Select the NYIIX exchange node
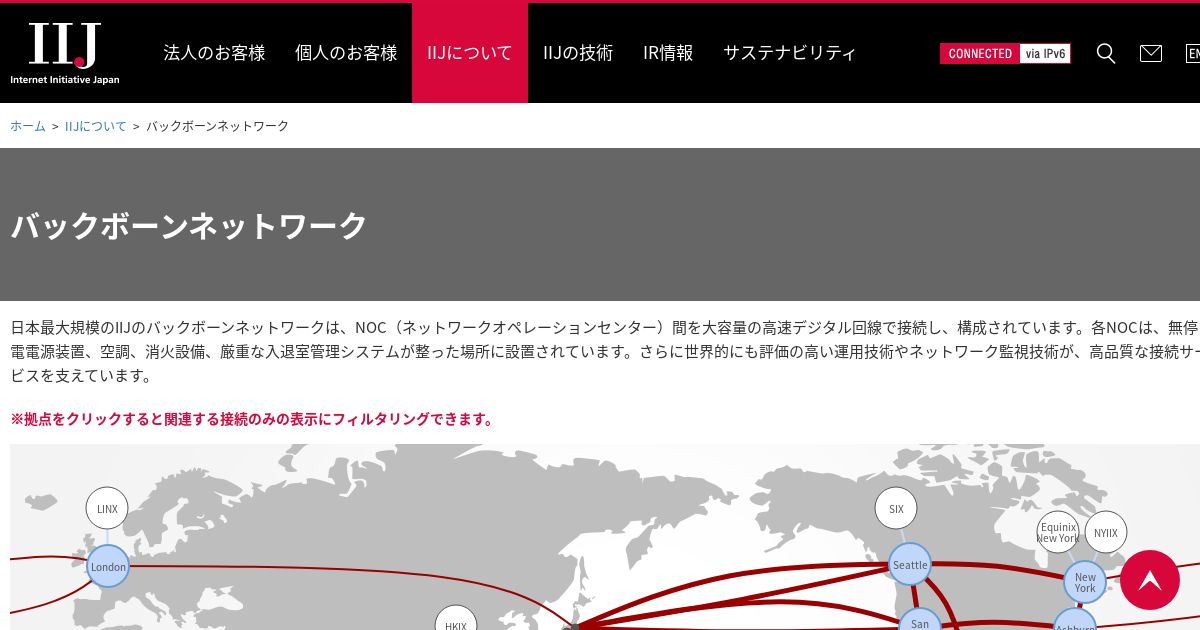Image resolution: width=1200 pixels, height=630 pixels. [x=1106, y=533]
